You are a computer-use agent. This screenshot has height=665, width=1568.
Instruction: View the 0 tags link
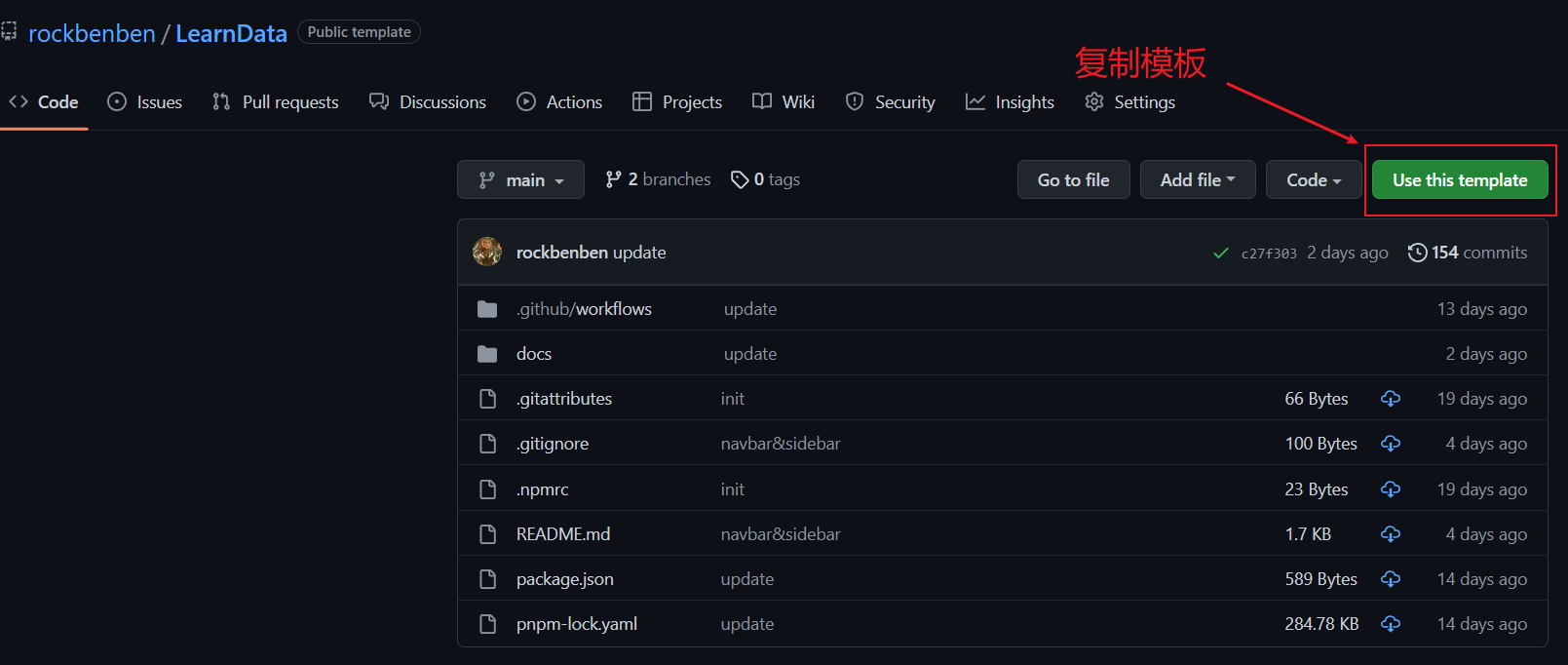pos(766,179)
